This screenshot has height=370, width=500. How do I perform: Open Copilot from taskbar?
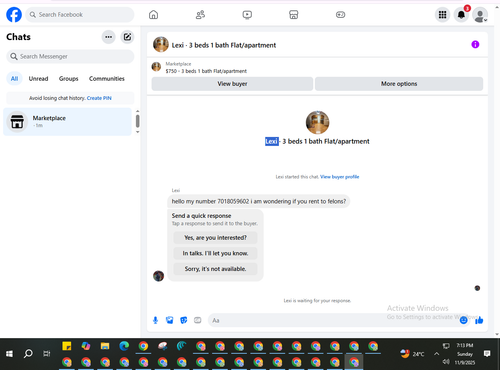(86, 346)
